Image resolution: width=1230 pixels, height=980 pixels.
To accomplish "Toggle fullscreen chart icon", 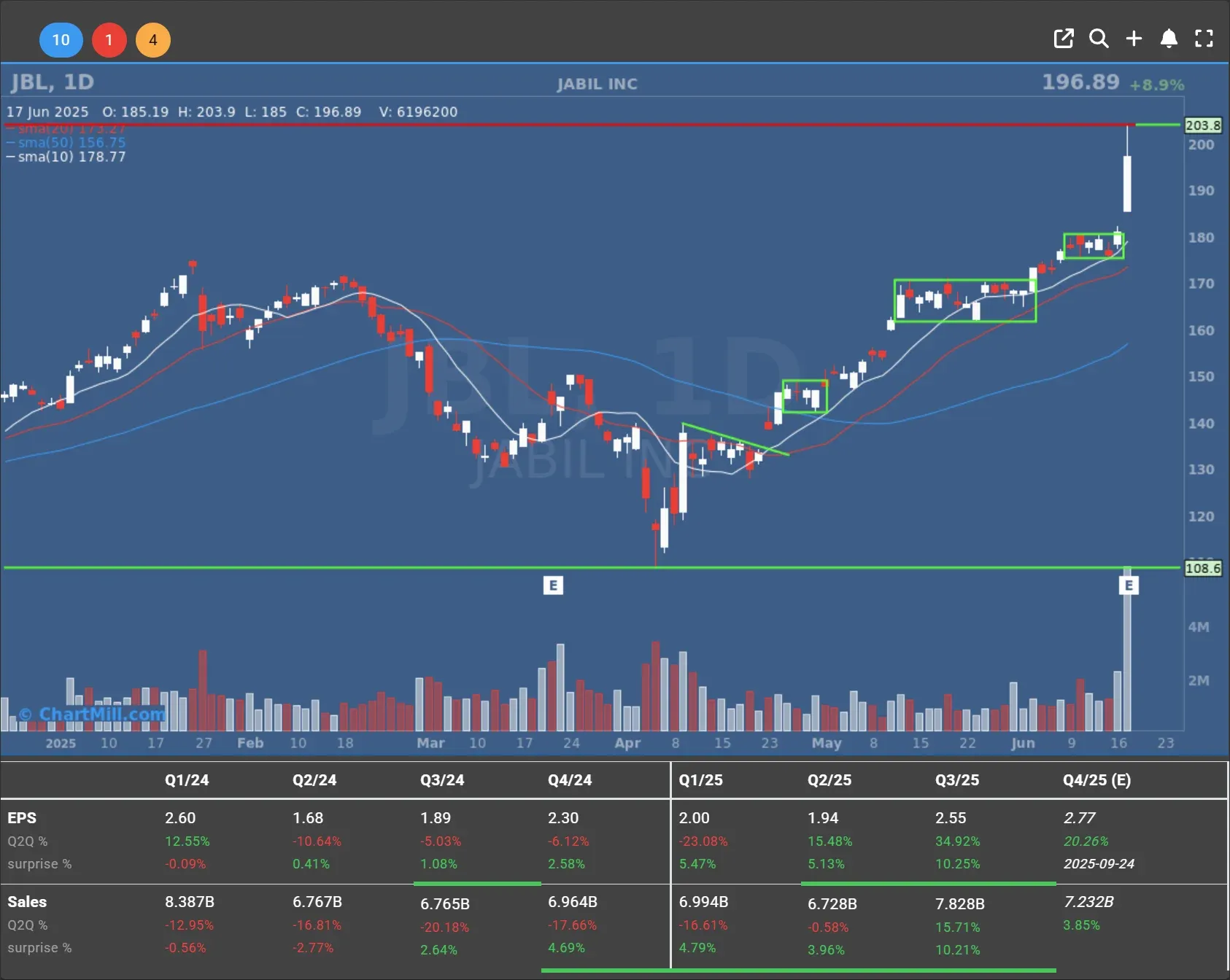I will (1204, 39).
